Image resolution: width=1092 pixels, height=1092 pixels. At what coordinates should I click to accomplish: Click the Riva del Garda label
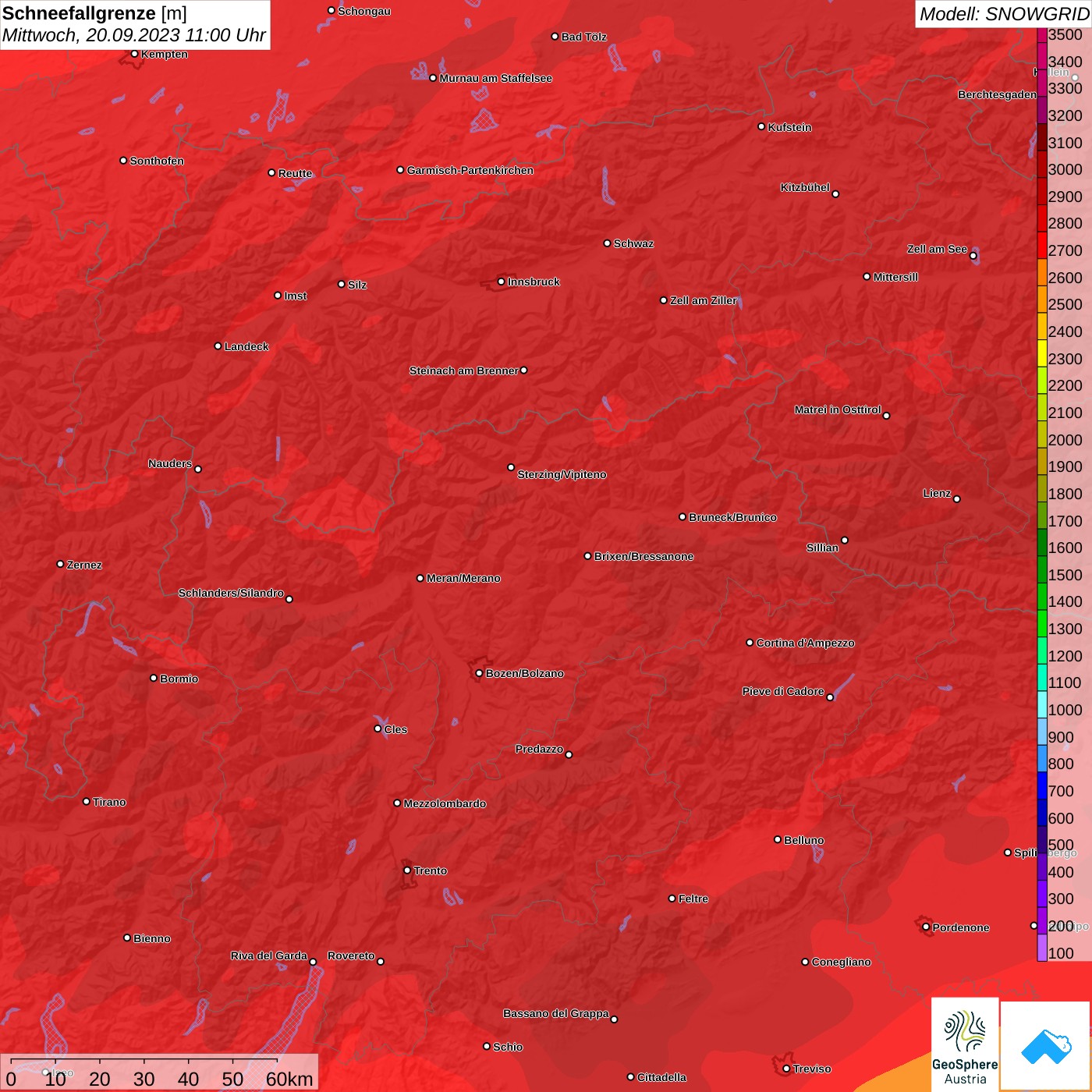click(x=269, y=955)
